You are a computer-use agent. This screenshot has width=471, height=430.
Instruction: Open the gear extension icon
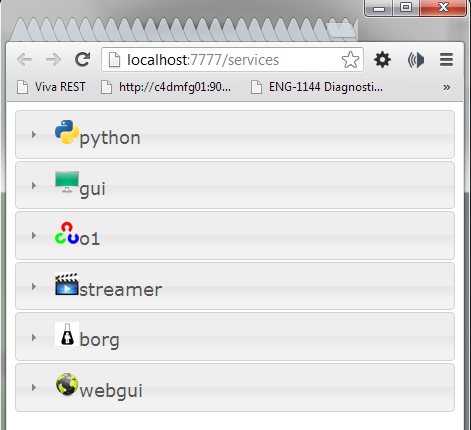click(x=382, y=60)
